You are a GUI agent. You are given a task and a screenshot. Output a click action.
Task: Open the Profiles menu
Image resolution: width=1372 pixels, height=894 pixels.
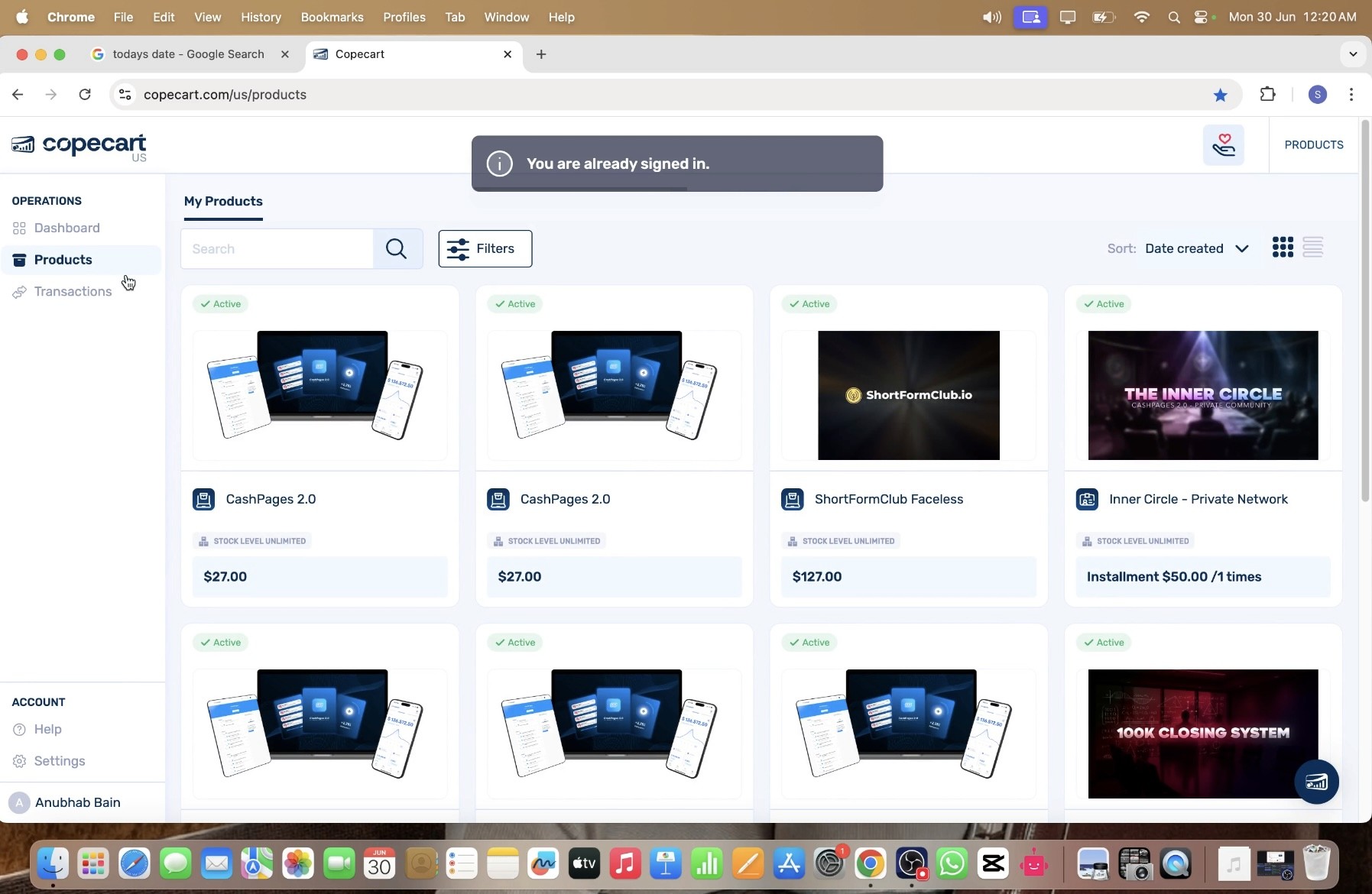coord(404,17)
